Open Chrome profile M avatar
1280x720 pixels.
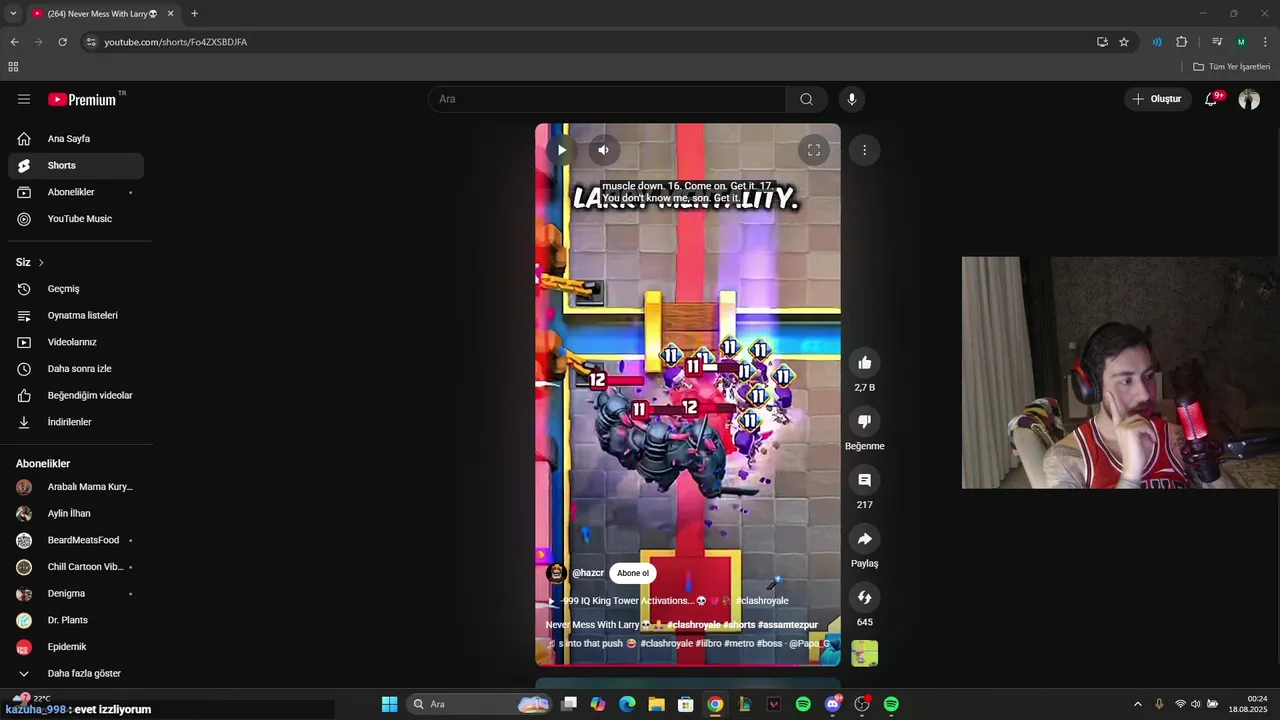point(1241,42)
